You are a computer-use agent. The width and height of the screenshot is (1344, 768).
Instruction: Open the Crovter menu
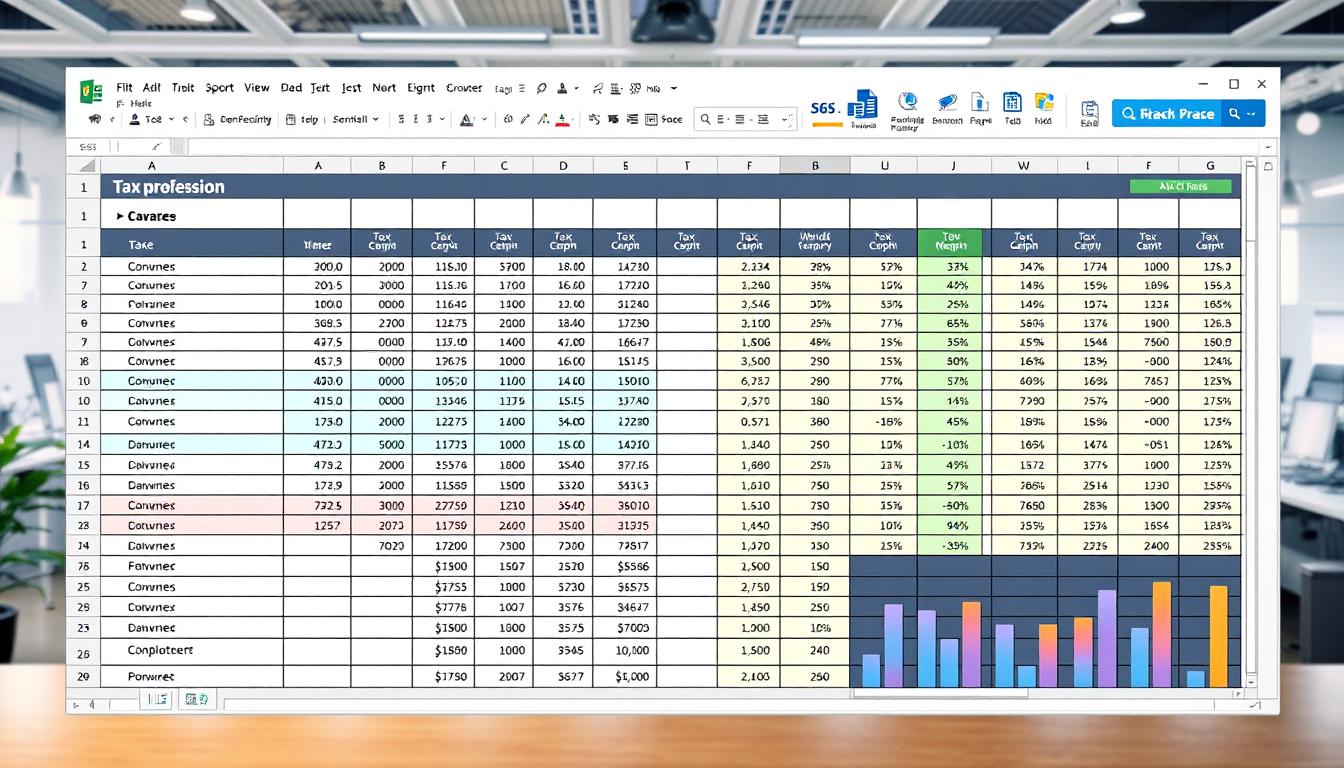464,88
